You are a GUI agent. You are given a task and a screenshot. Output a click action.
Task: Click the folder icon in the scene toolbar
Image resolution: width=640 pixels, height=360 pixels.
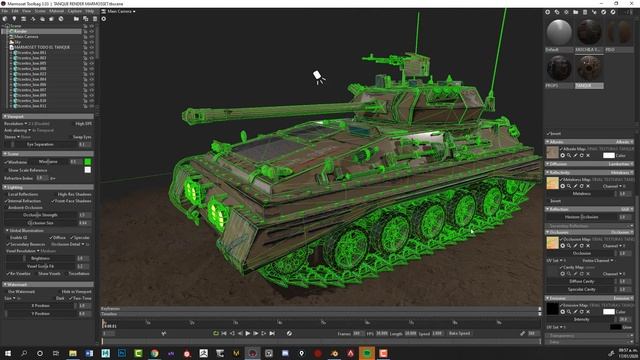pyautogui.click(x=76, y=19)
